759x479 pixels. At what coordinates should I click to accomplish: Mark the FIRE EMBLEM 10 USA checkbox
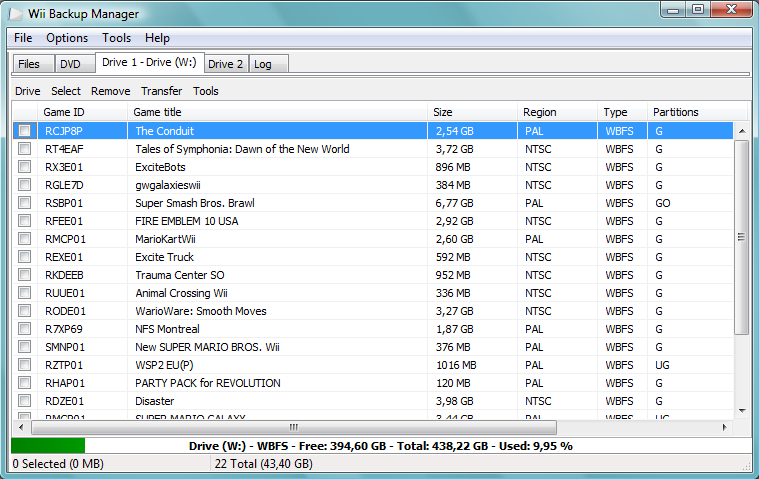coord(24,221)
